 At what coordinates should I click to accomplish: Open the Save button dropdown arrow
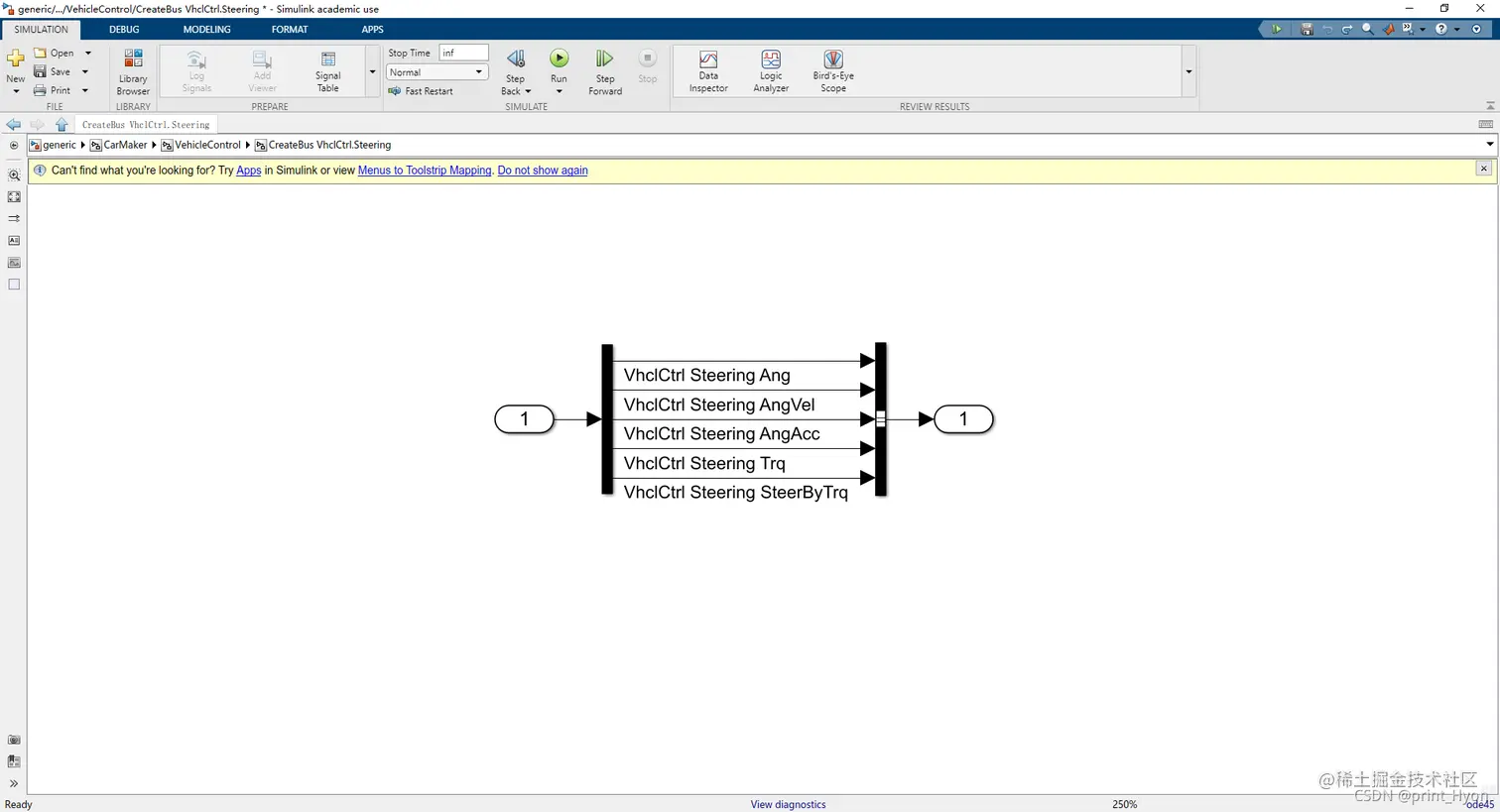coord(84,72)
